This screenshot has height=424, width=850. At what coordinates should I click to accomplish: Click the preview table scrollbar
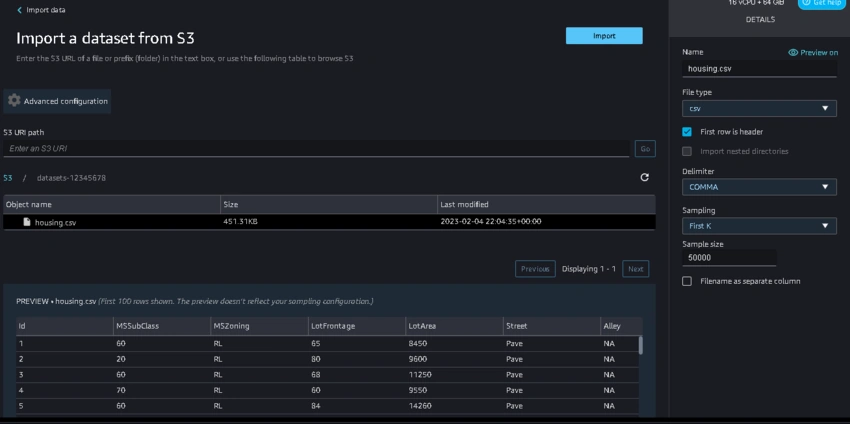(x=640, y=345)
